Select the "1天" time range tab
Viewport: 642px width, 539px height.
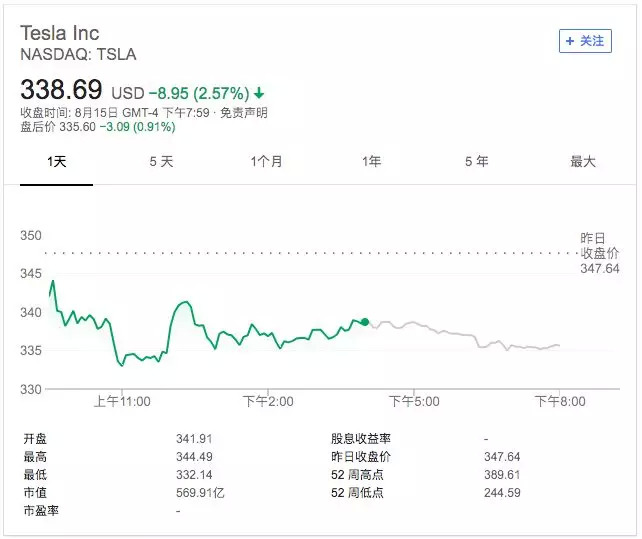(x=57, y=161)
